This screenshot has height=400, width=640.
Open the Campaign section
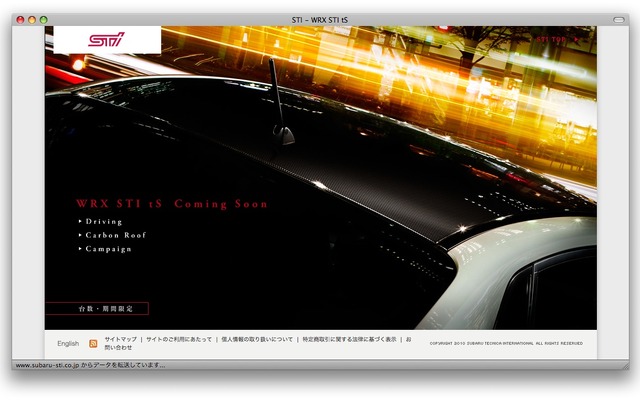pyautogui.click(x=109, y=249)
